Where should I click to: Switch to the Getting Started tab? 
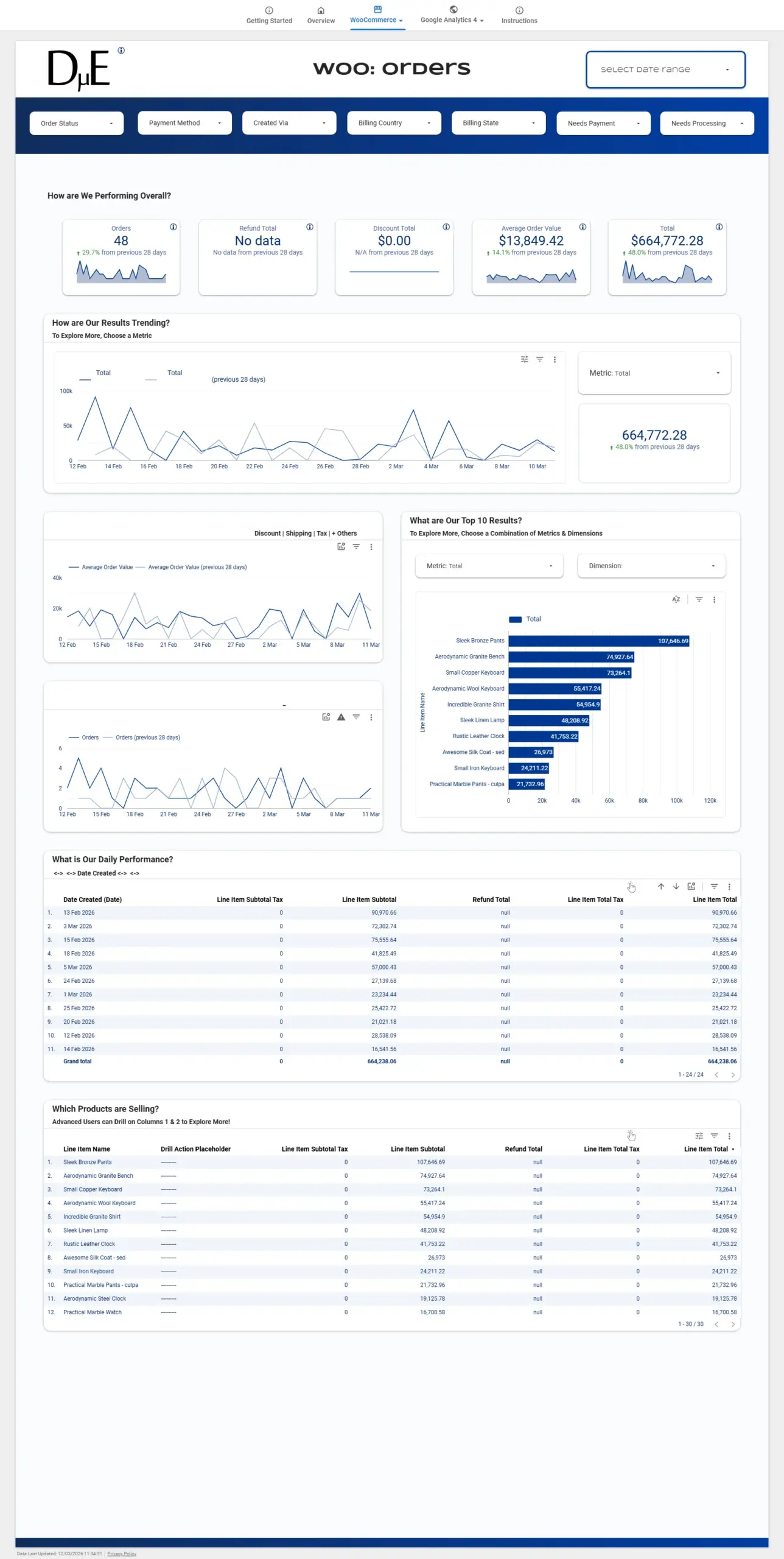click(269, 15)
